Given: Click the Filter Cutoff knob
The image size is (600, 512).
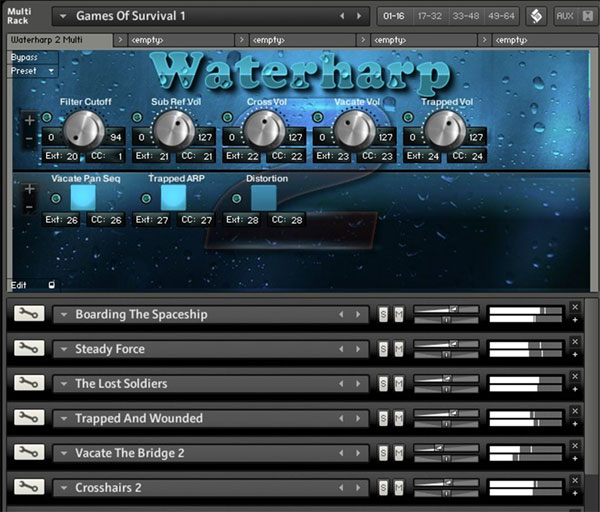Looking at the screenshot, I should [83, 129].
